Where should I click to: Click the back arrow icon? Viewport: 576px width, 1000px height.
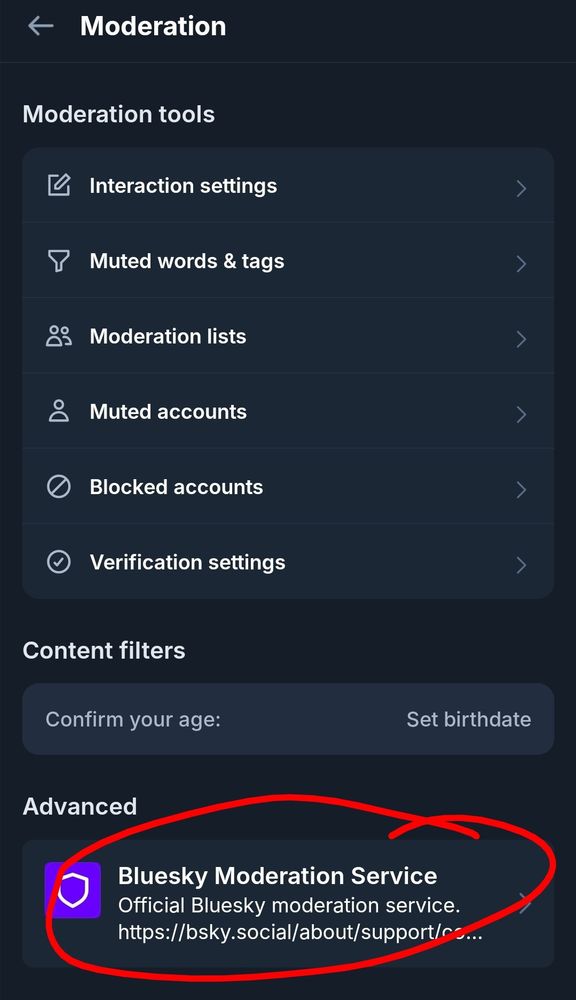(x=40, y=26)
